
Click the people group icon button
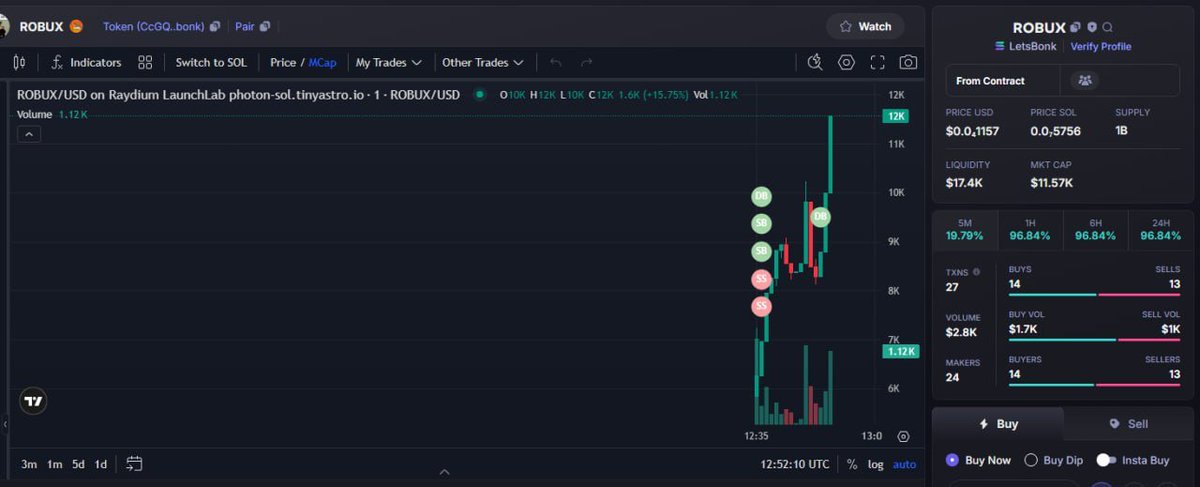[1084, 81]
